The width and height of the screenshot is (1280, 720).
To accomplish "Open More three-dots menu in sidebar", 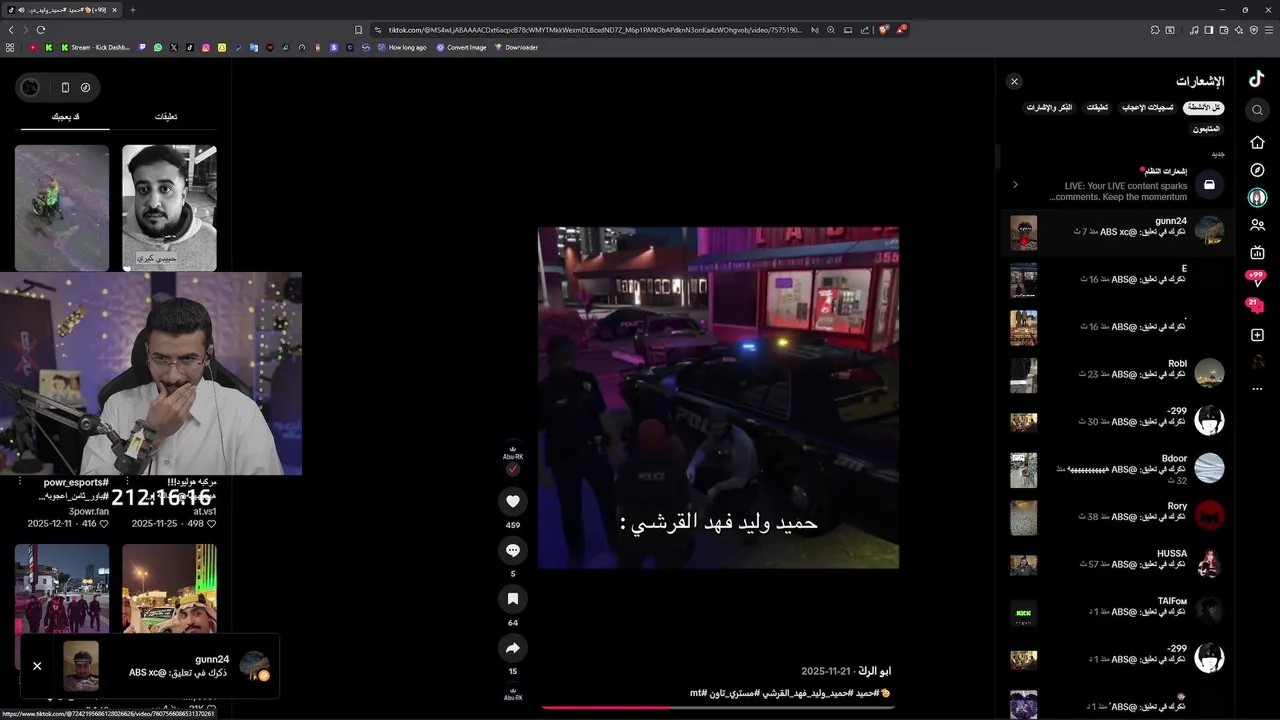I will coord(1258,389).
